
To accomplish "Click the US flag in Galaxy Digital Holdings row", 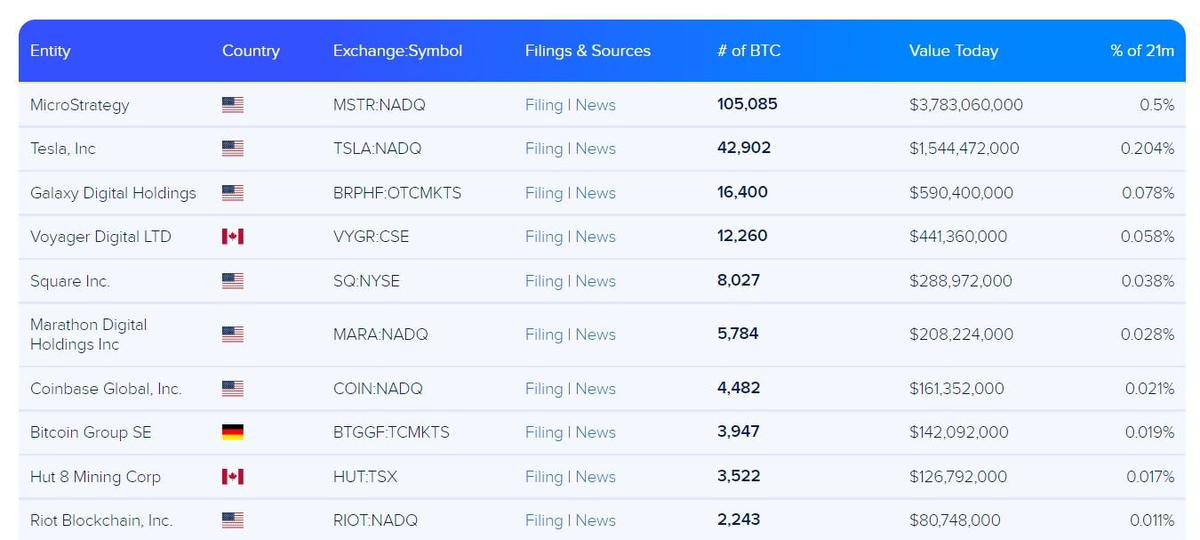I will click(233, 193).
